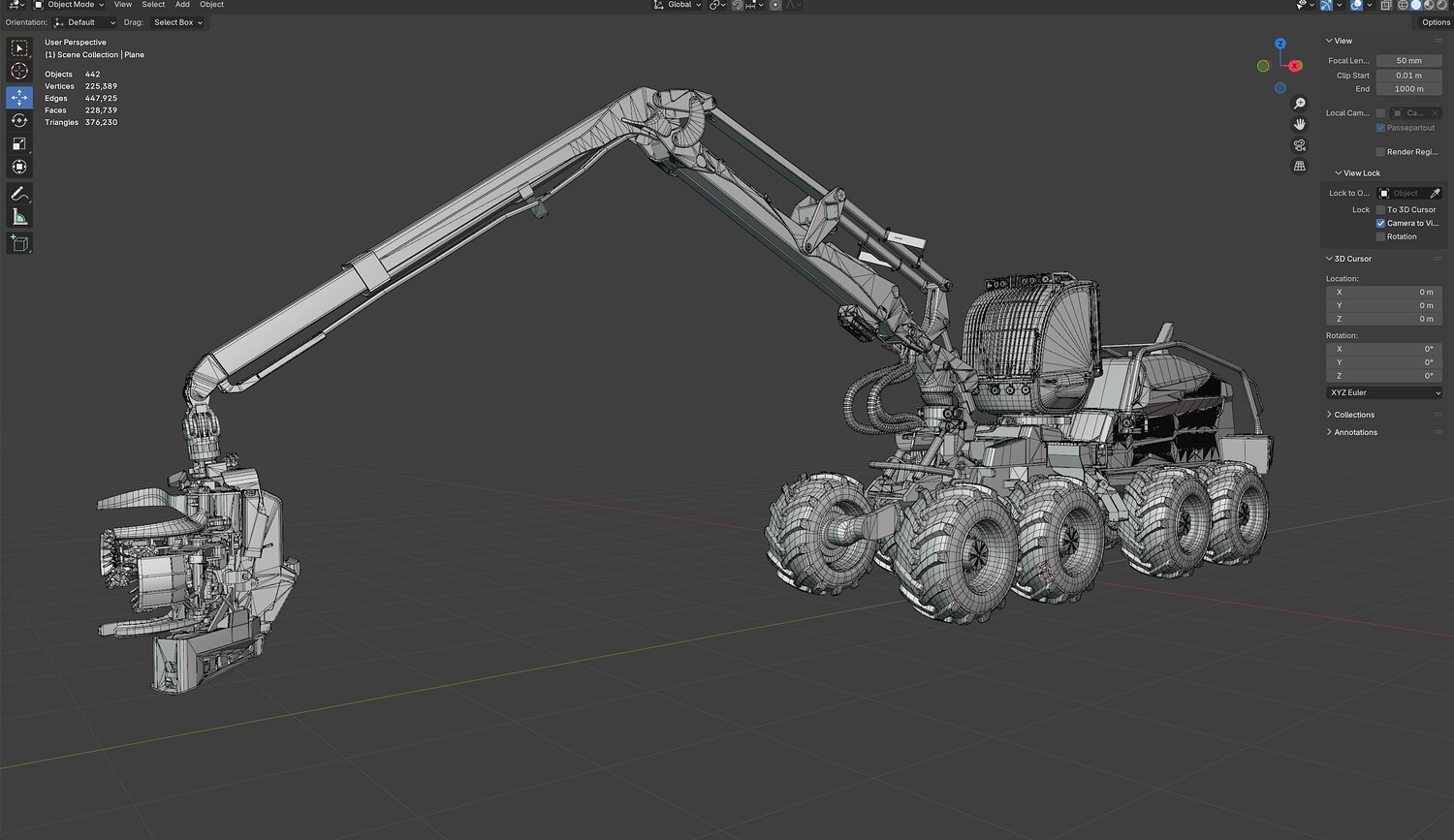Collapse the 3D Cursor panel
Viewport: 1454px width, 840px height.
pyautogui.click(x=1348, y=259)
